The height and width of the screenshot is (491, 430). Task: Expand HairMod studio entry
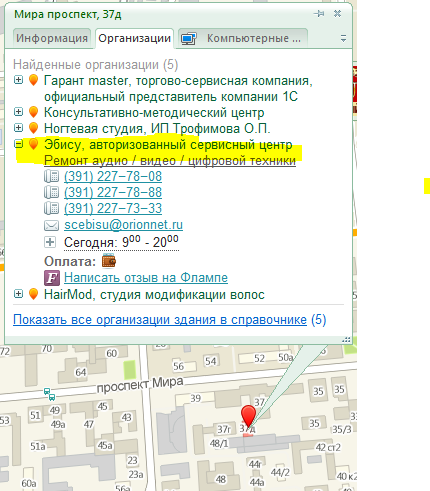click(x=18, y=294)
